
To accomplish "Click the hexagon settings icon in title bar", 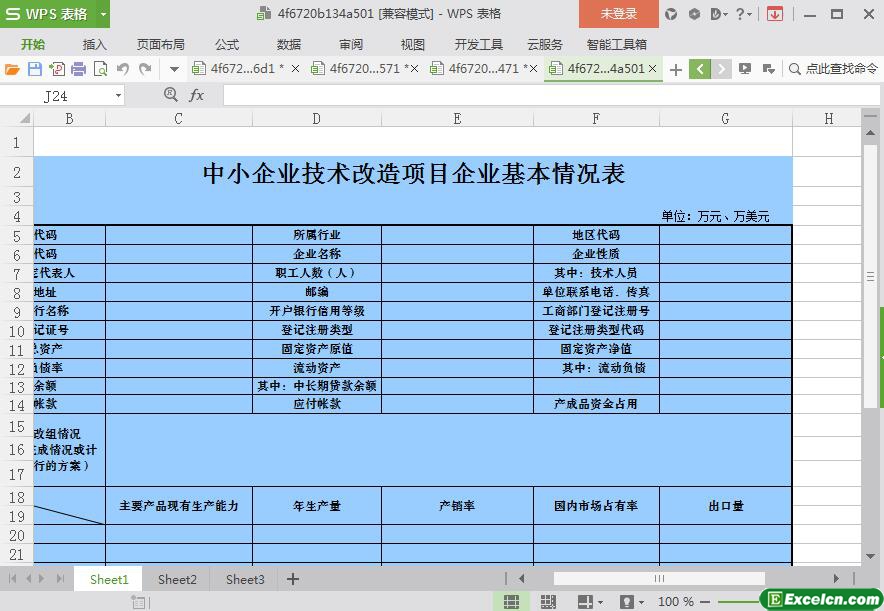I will point(694,14).
